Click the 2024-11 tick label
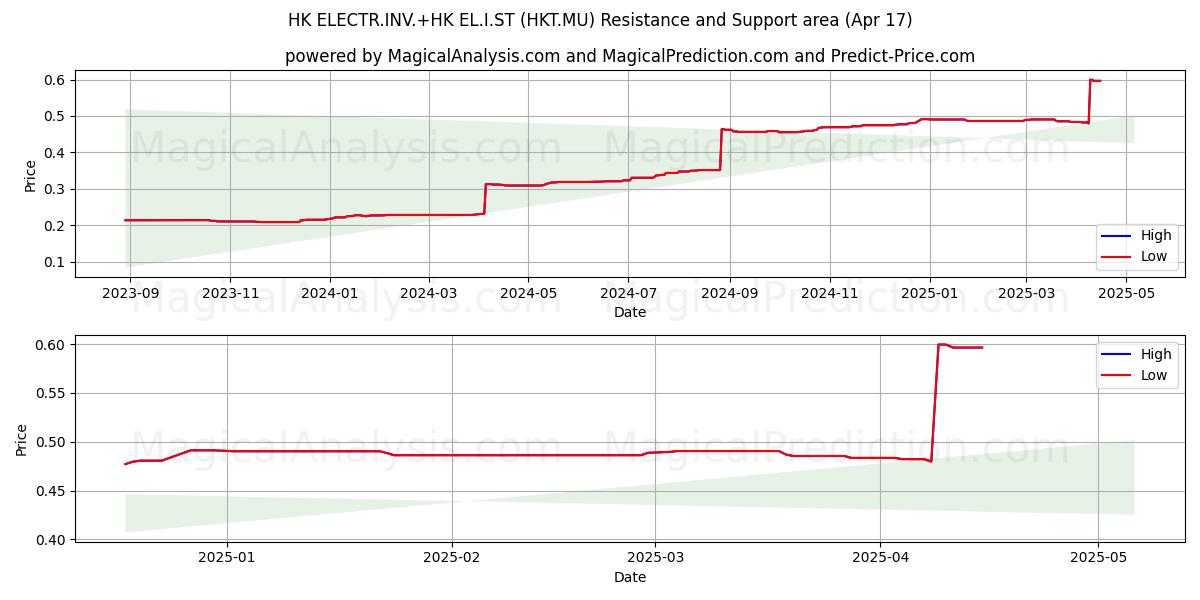 pyautogui.click(x=830, y=294)
